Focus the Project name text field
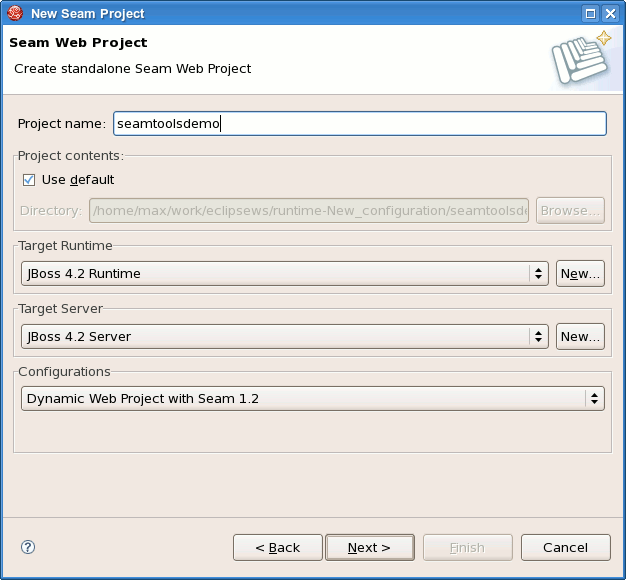This screenshot has width=626, height=580. point(360,123)
